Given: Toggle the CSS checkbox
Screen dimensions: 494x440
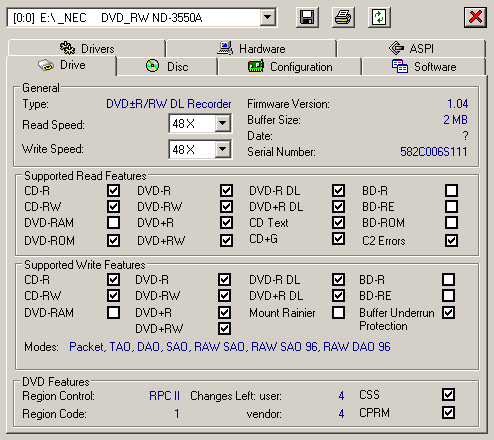Looking at the screenshot, I should point(448,395).
